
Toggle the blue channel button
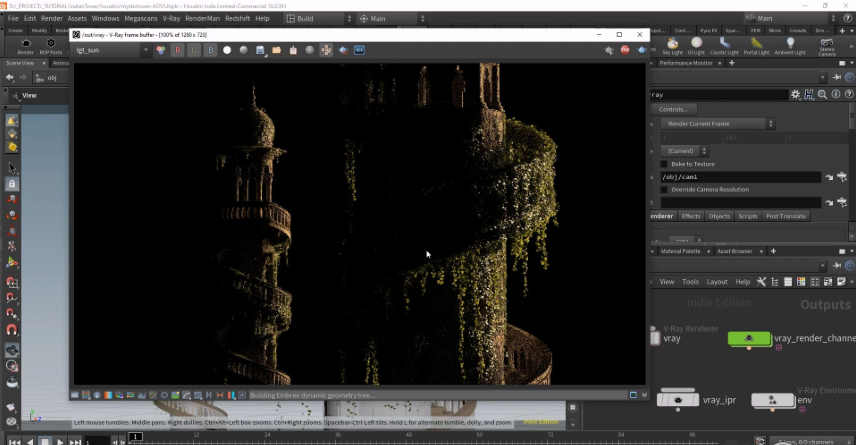click(x=210, y=50)
